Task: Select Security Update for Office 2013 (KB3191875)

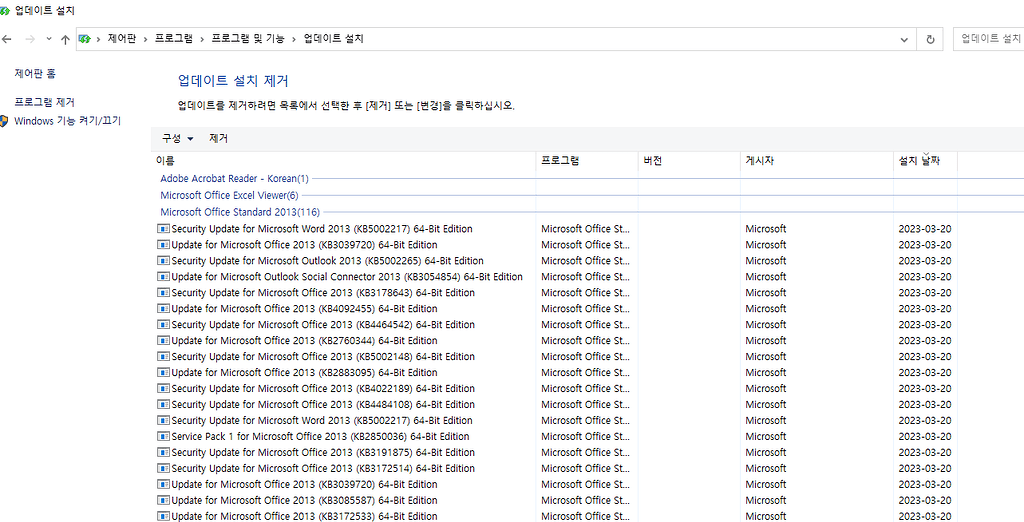Action: pyautogui.click(x=323, y=453)
